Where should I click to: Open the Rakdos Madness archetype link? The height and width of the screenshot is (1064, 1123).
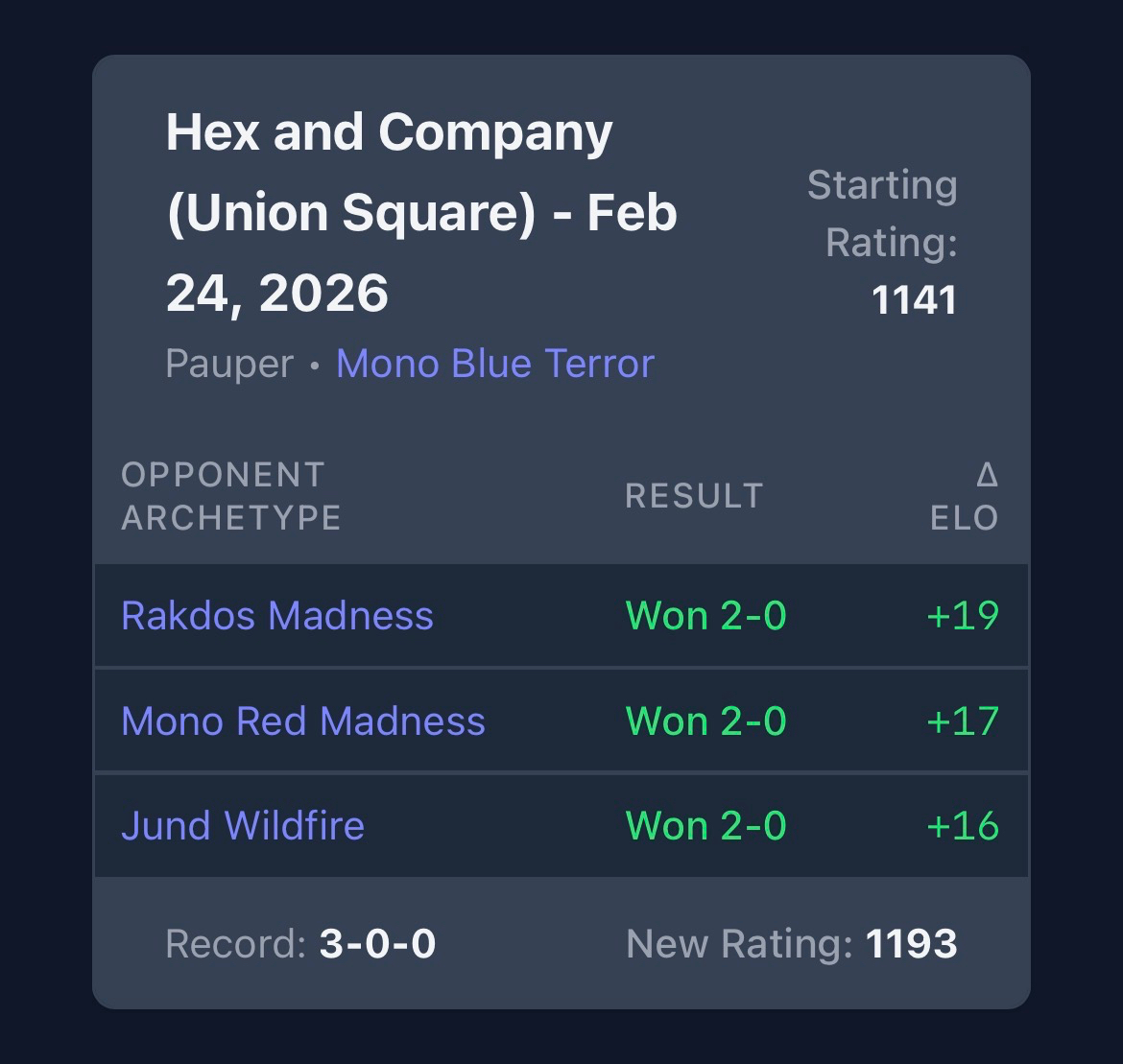(x=277, y=616)
